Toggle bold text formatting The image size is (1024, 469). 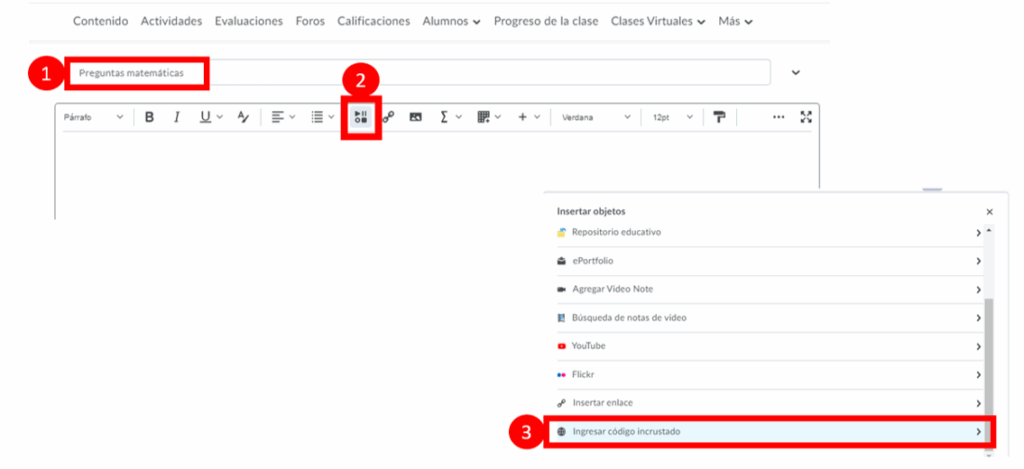tap(149, 117)
